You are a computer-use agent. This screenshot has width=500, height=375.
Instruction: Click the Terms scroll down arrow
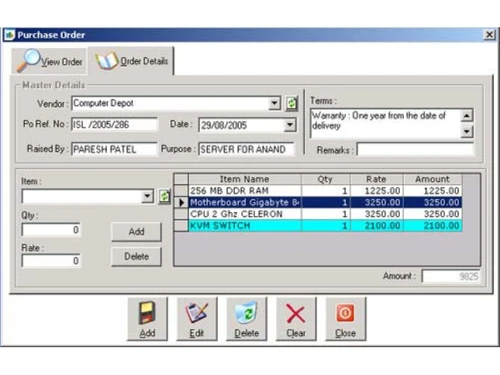click(x=467, y=131)
